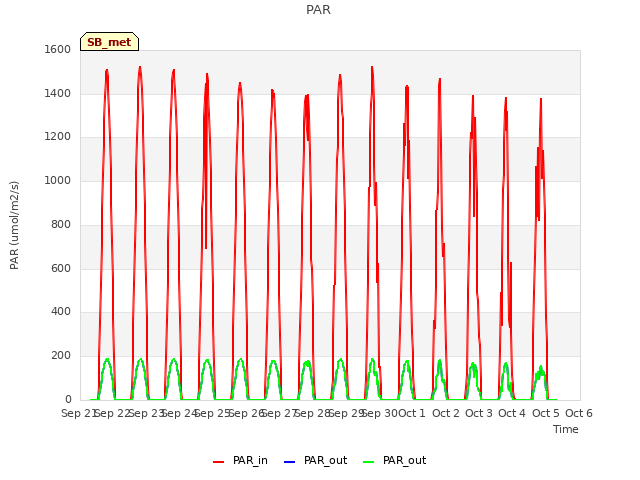Image resolution: width=640 pixels, height=480 pixels.
Task: Click the green PAR_out legend swatch
Action: point(369,462)
